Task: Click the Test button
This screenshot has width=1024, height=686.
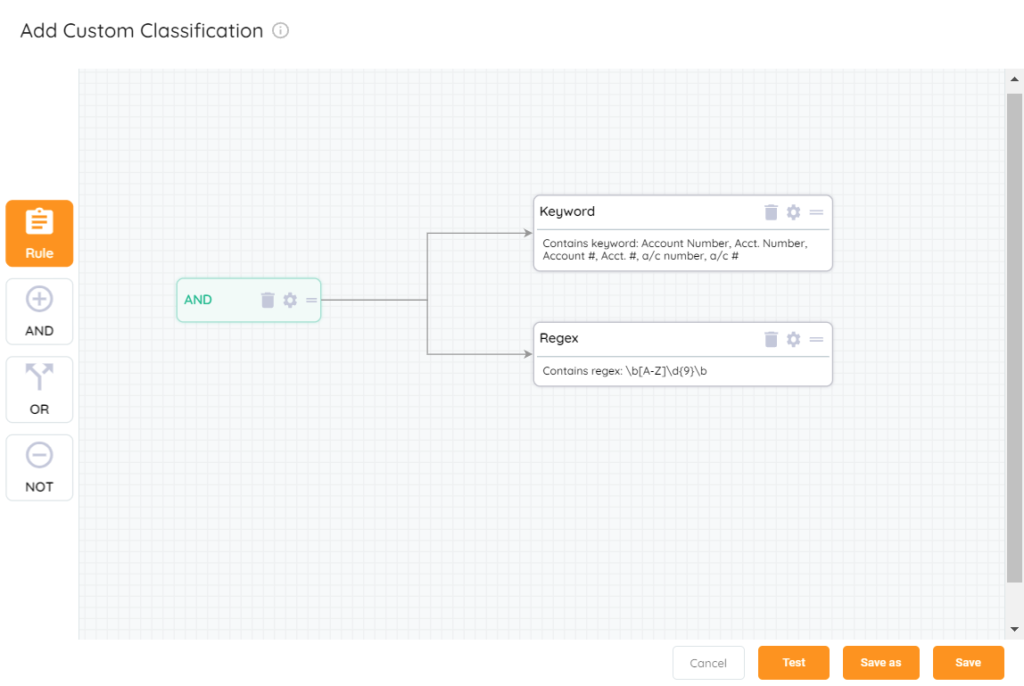Action: pyautogui.click(x=793, y=663)
